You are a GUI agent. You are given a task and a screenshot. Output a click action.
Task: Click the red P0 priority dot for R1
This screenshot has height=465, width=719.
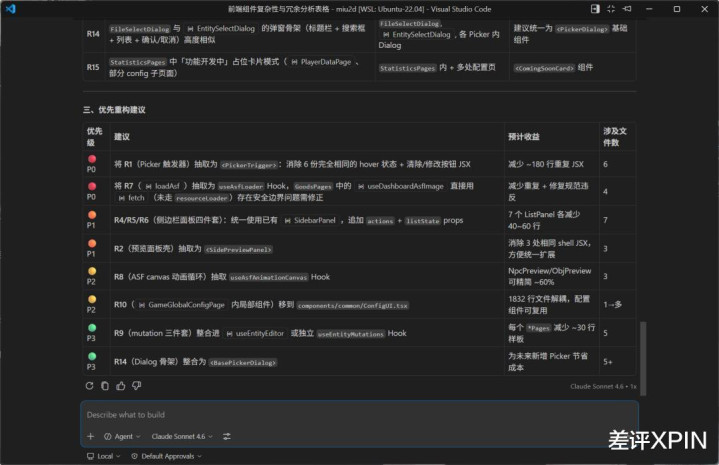click(x=92, y=158)
